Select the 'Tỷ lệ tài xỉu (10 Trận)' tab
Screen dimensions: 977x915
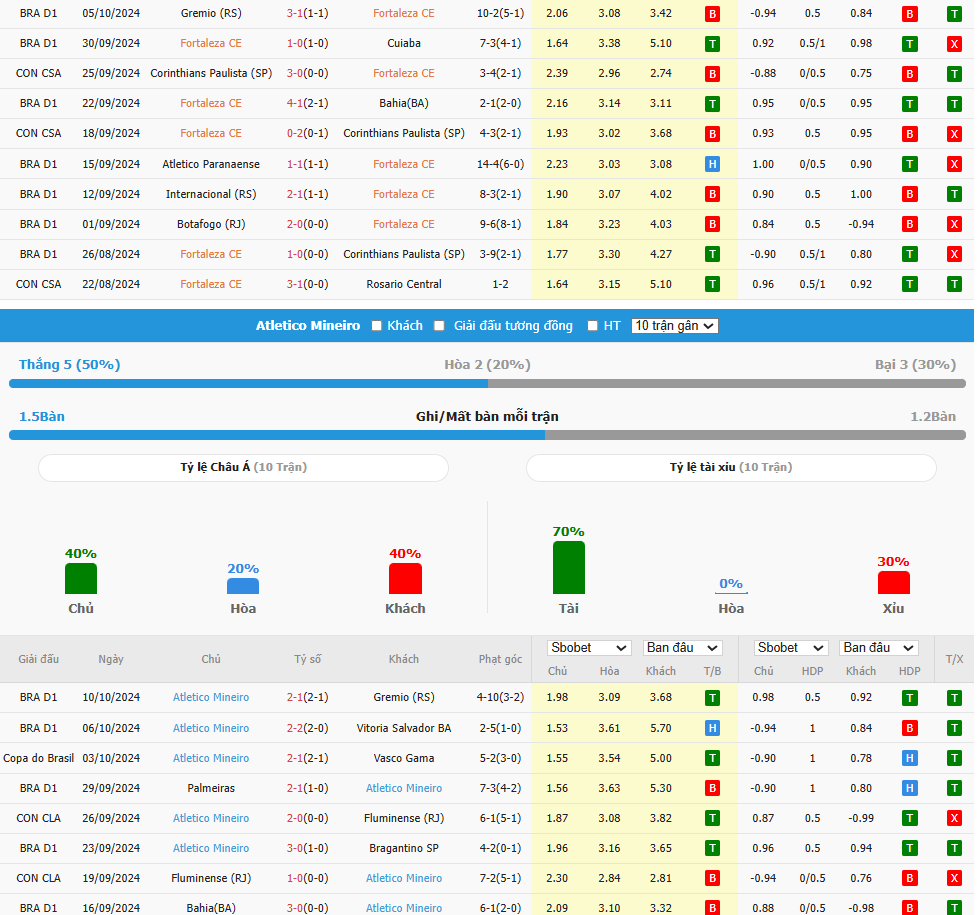point(731,467)
